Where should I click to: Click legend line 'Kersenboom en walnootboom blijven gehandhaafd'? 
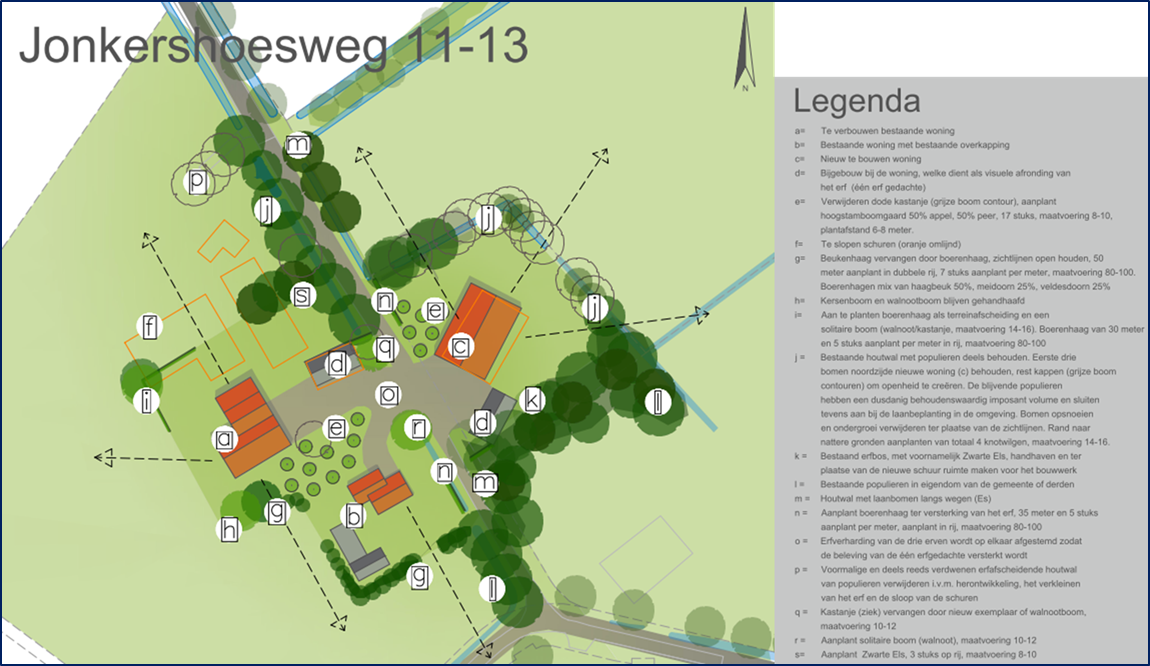pos(923,301)
